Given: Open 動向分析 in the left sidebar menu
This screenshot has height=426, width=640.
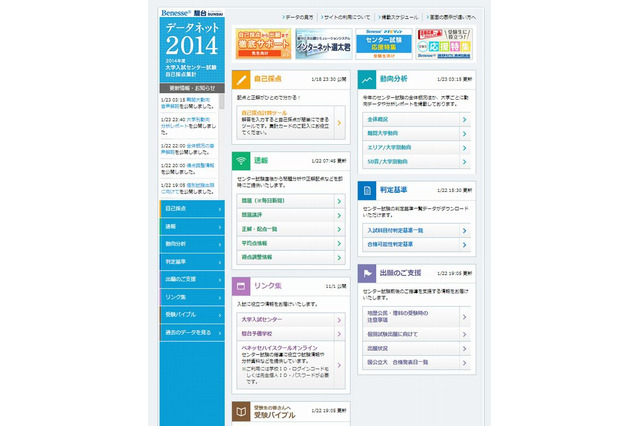Looking at the screenshot, I should point(192,244).
